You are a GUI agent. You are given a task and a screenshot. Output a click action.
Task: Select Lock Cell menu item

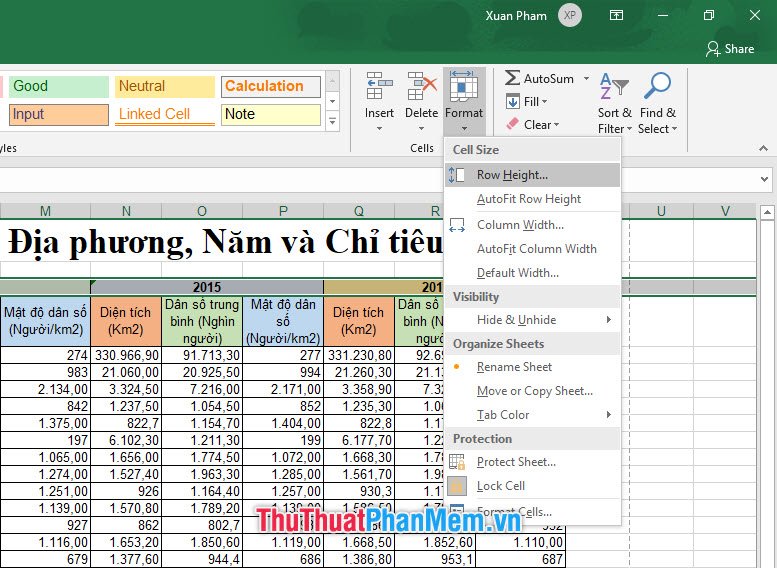(533, 486)
